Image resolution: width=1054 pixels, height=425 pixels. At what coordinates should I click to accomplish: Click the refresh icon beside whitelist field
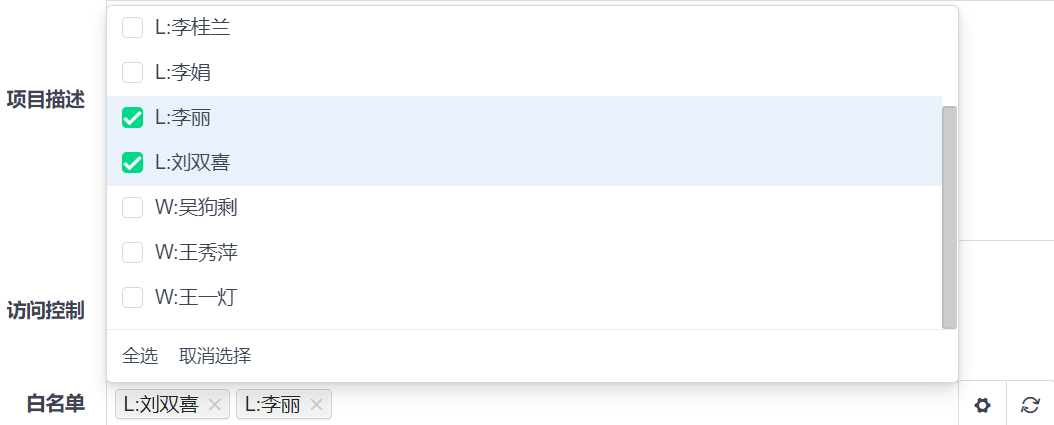(1030, 405)
